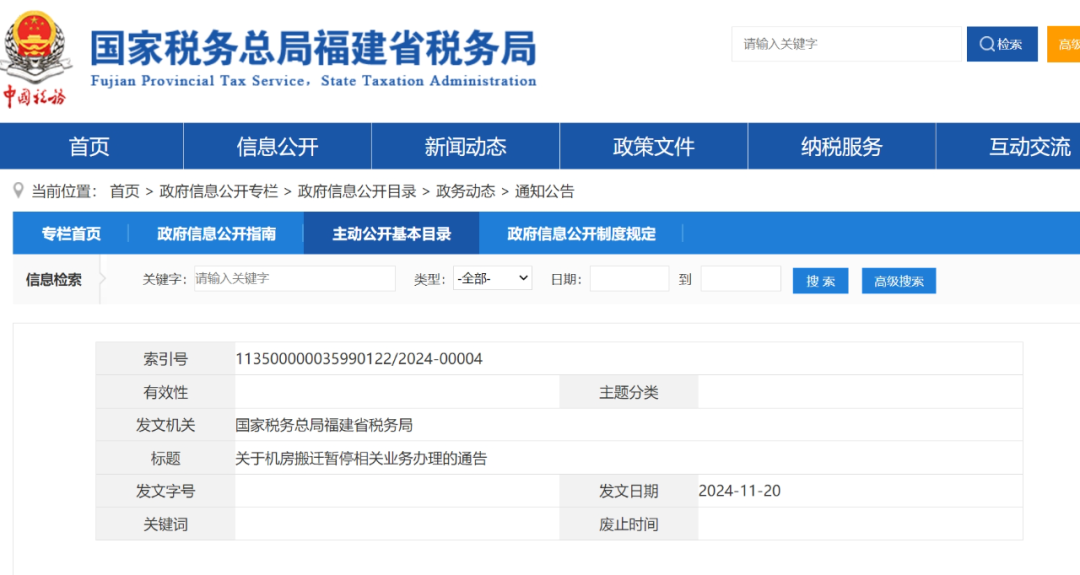Click issuing agency value 国家税务总局福建省税务局
Screen dimensions: 1080x575
pos(324,425)
